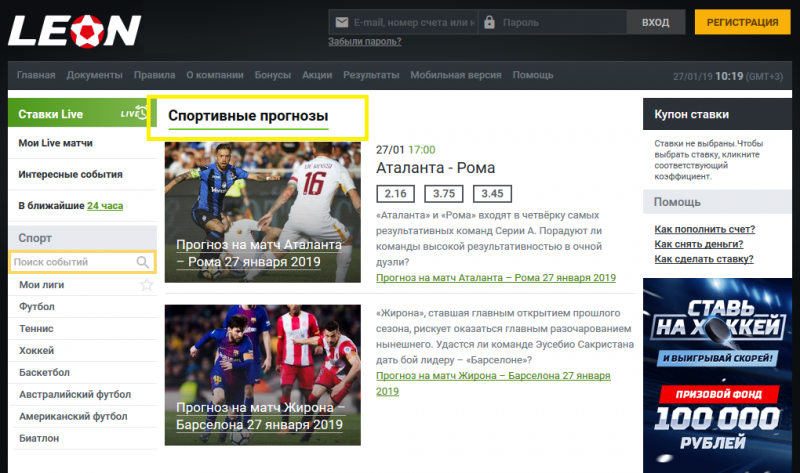The height and width of the screenshot is (473, 800).
Task: Click the search magnifier icon in Поиск событий
Action: pos(142,262)
